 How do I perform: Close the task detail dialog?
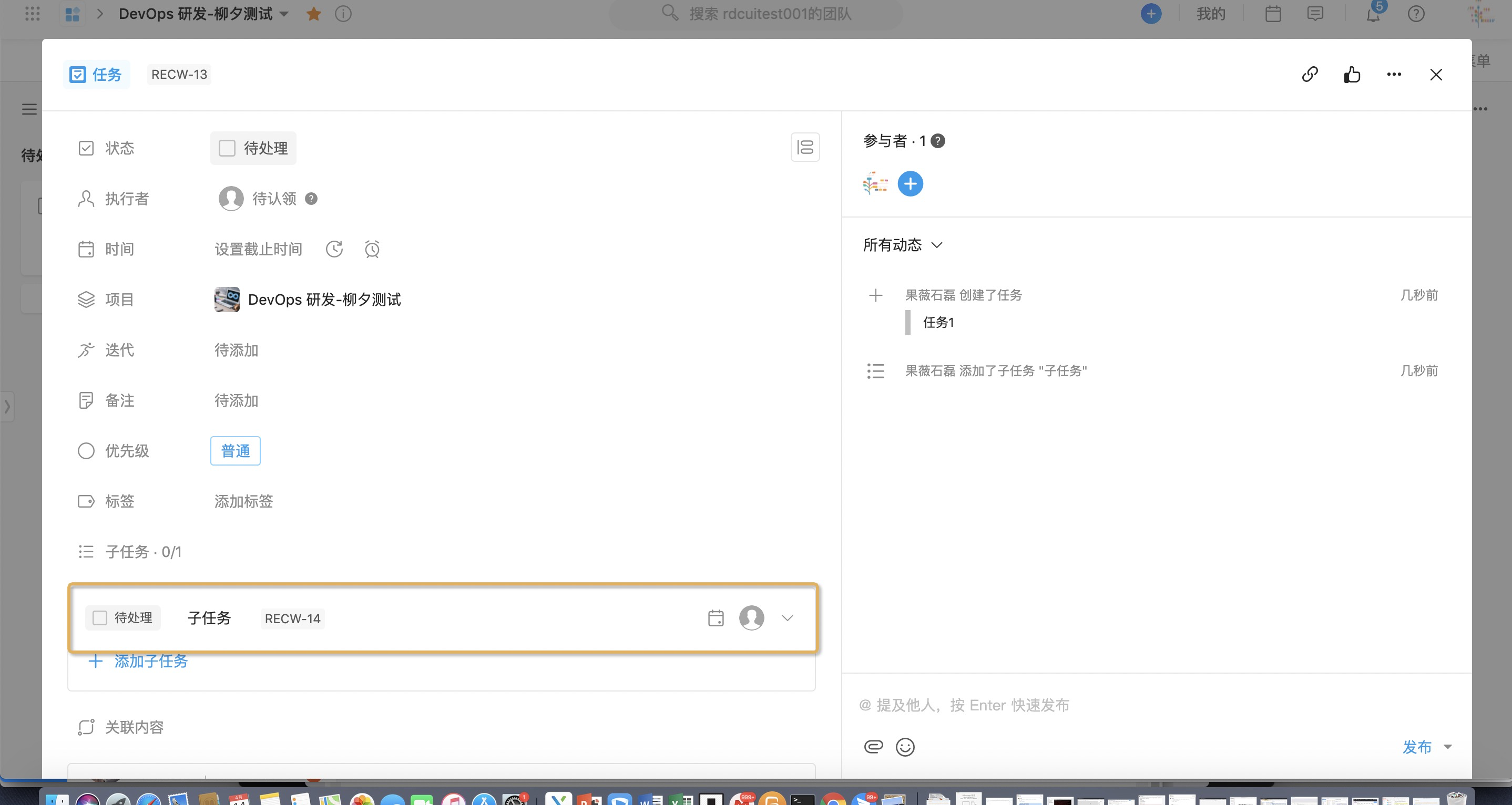tap(1436, 75)
